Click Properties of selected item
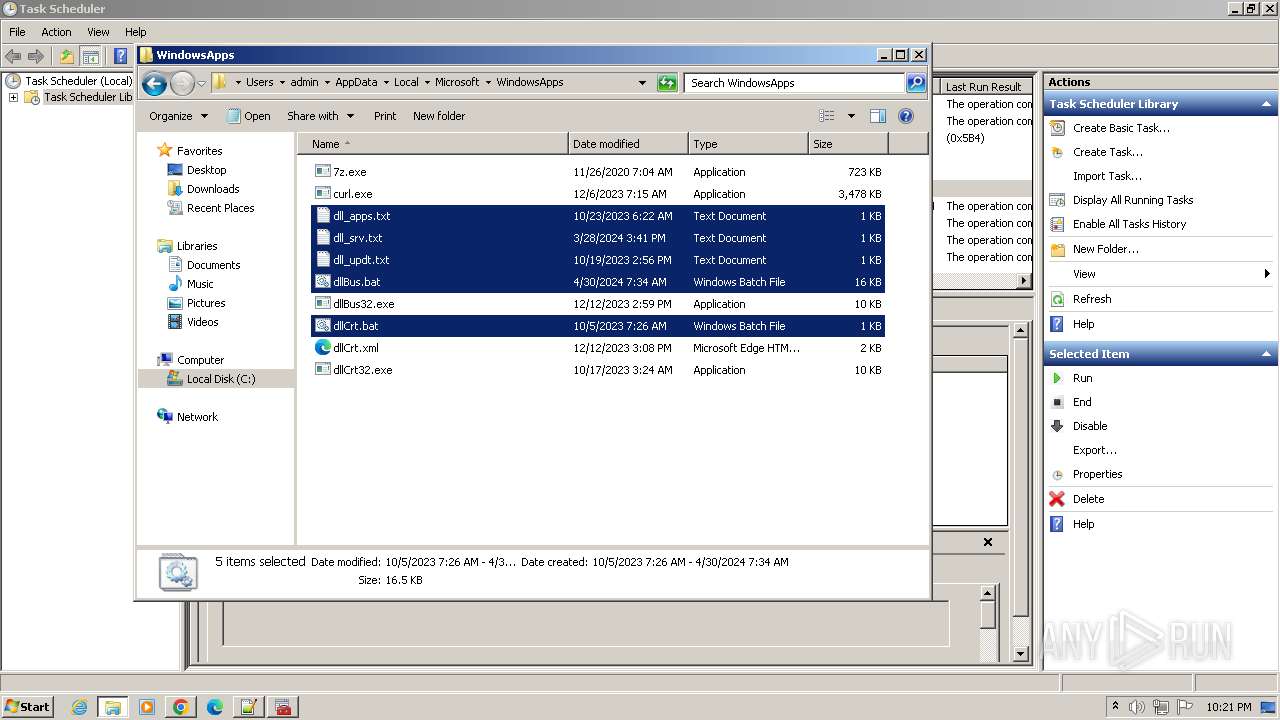Screen dimensions: 1280x720 coord(1097,474)
